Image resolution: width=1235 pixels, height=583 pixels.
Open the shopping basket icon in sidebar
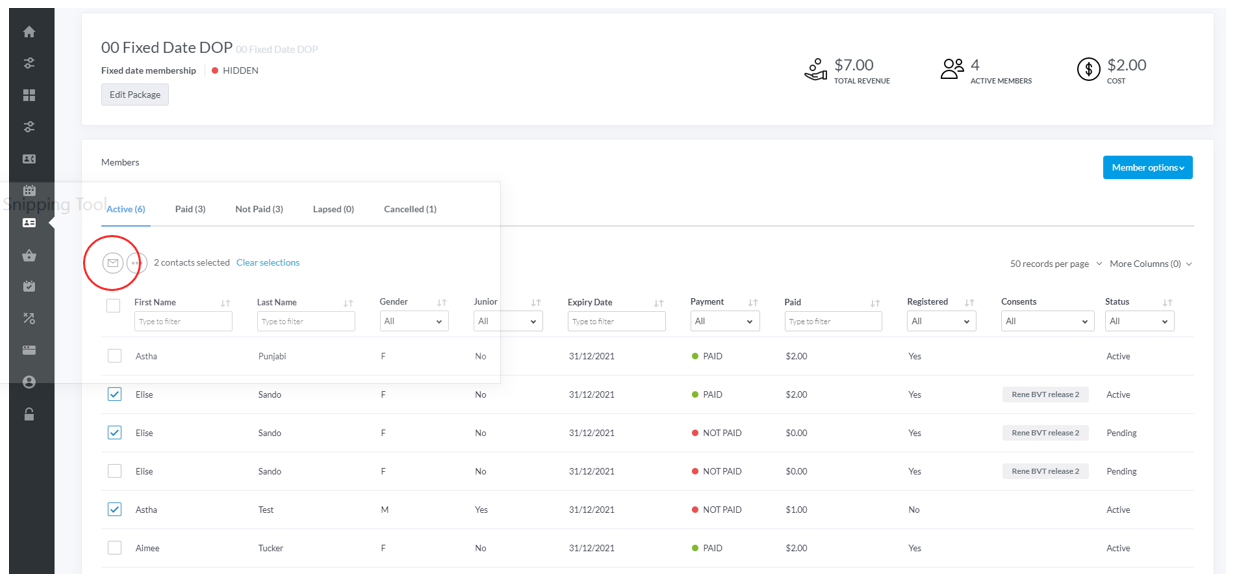(29, 255)
